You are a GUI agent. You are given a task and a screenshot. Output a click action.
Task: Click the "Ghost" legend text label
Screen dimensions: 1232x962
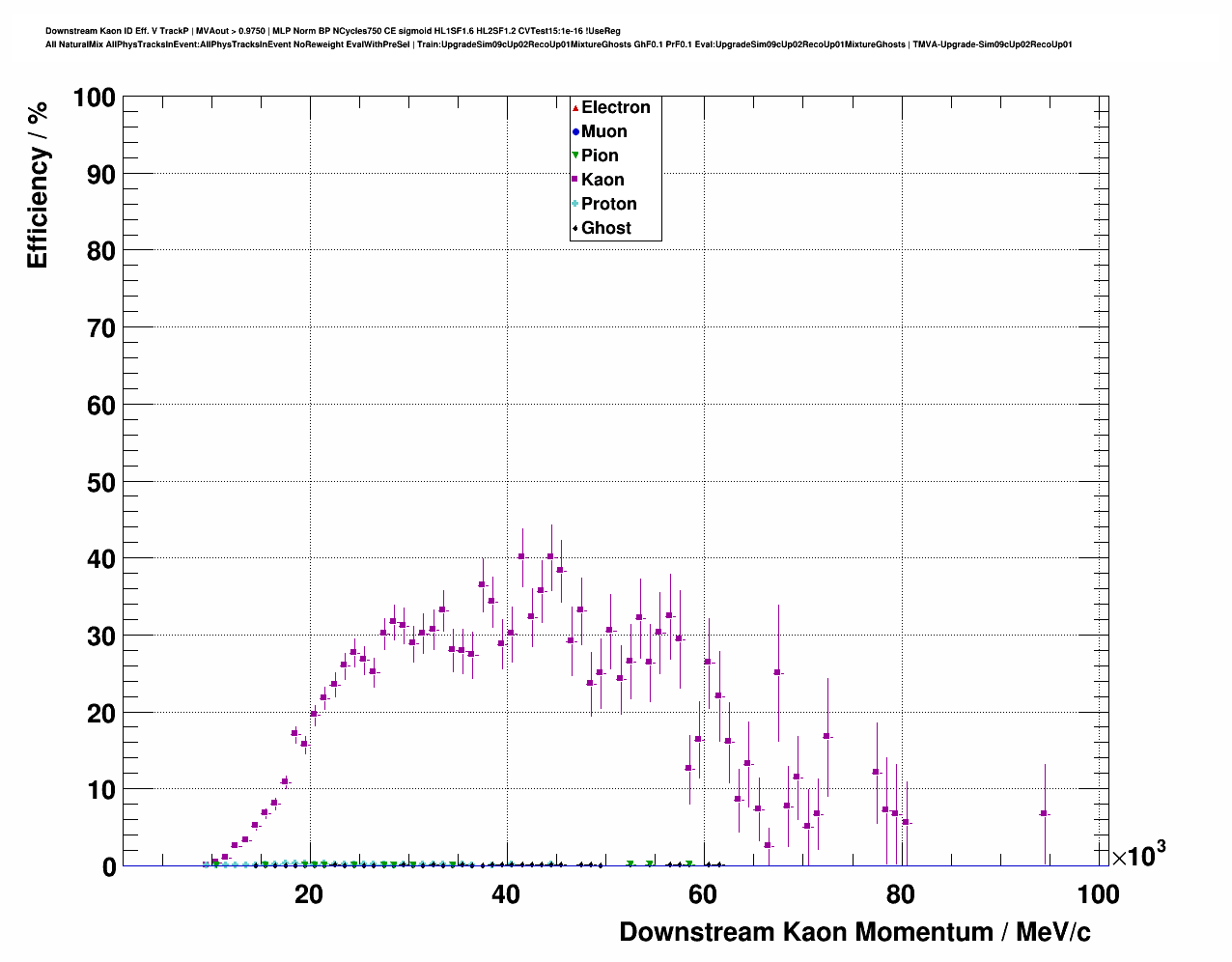pos(605,228)
